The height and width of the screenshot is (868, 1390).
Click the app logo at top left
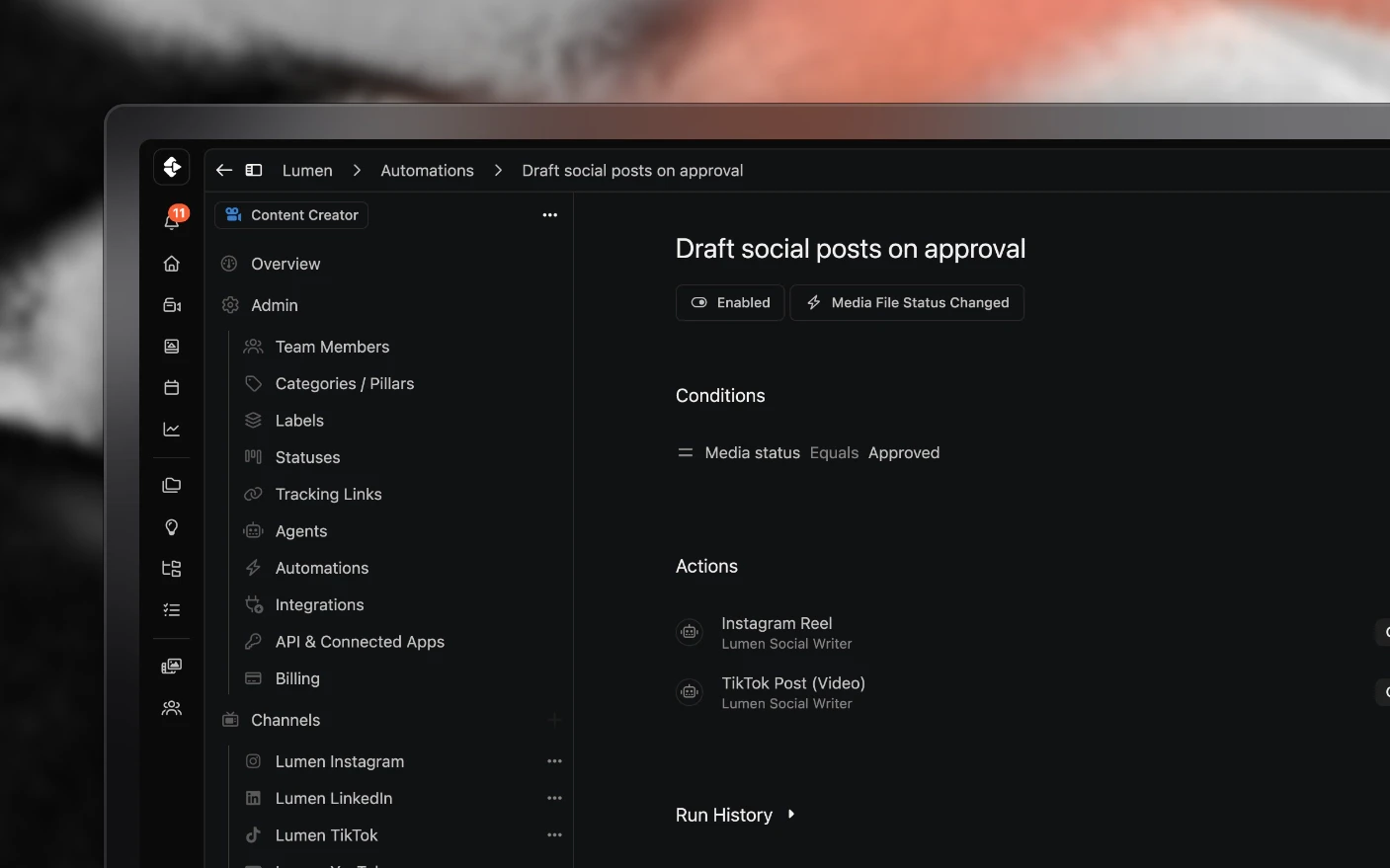(172, 167)
